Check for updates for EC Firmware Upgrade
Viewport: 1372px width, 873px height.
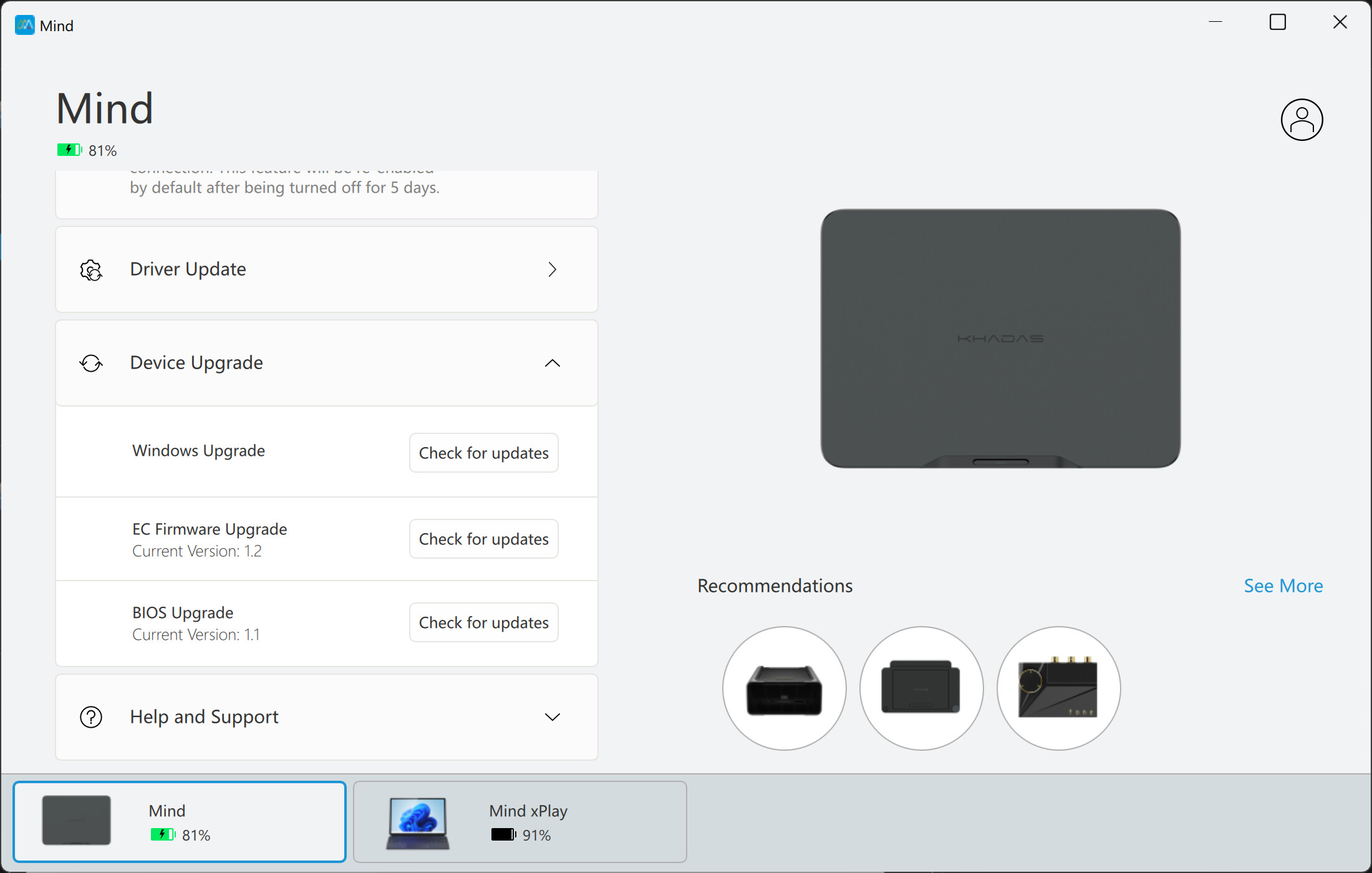point(483,539)
